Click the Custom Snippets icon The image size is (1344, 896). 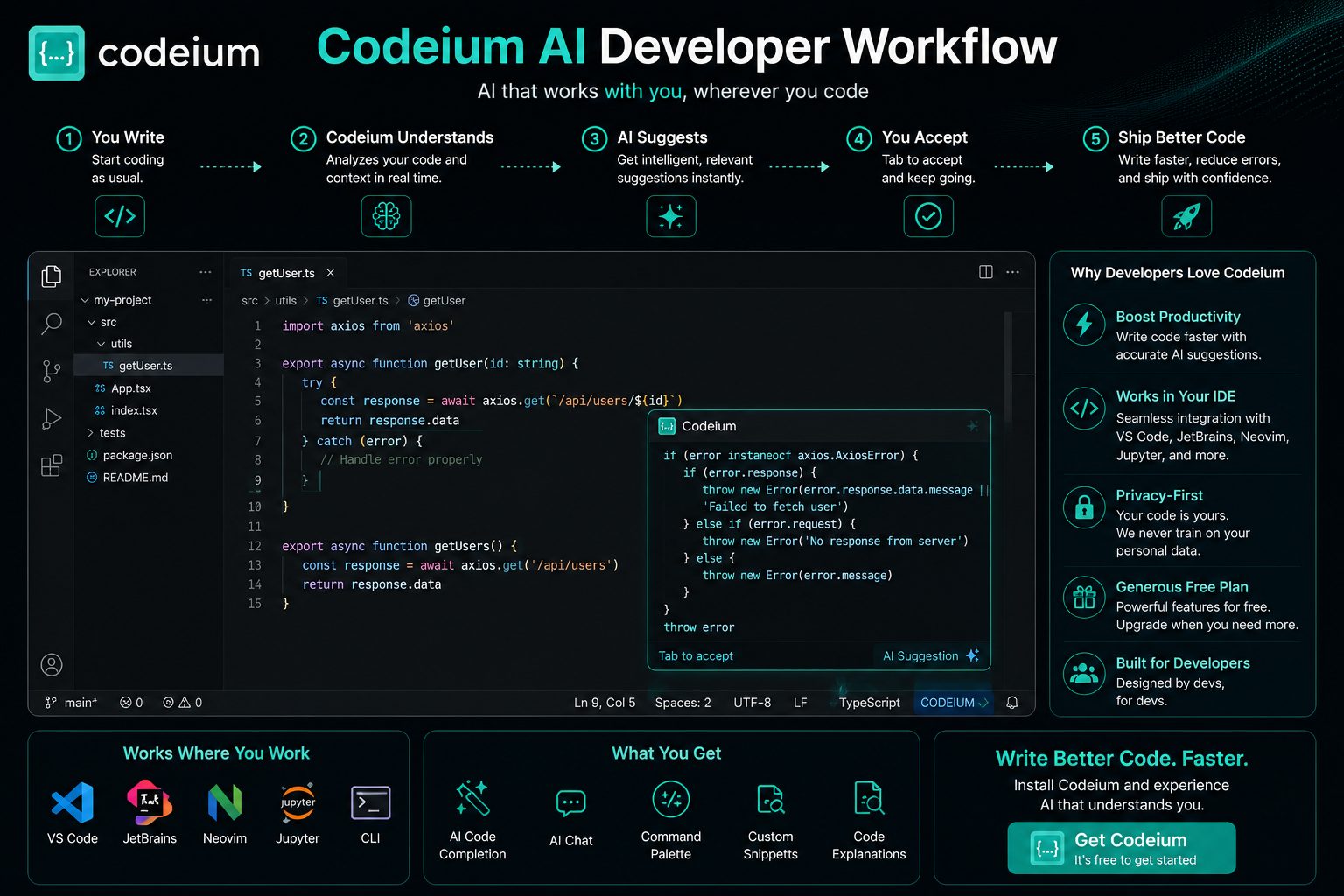(x=771, y=799)
